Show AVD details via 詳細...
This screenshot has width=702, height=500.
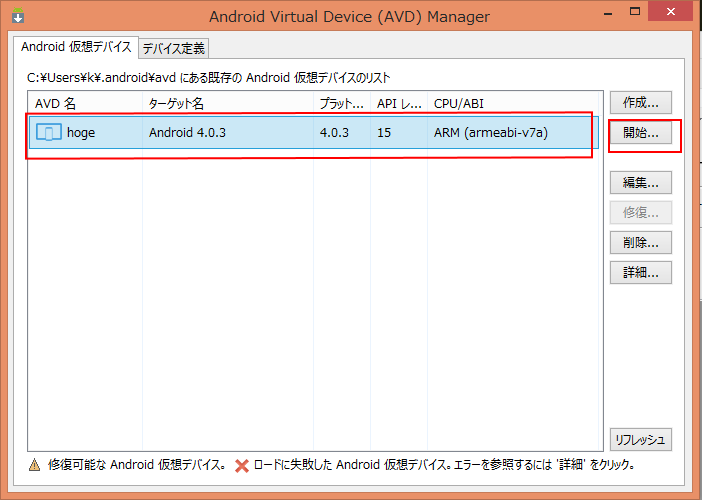pos(641,273)
